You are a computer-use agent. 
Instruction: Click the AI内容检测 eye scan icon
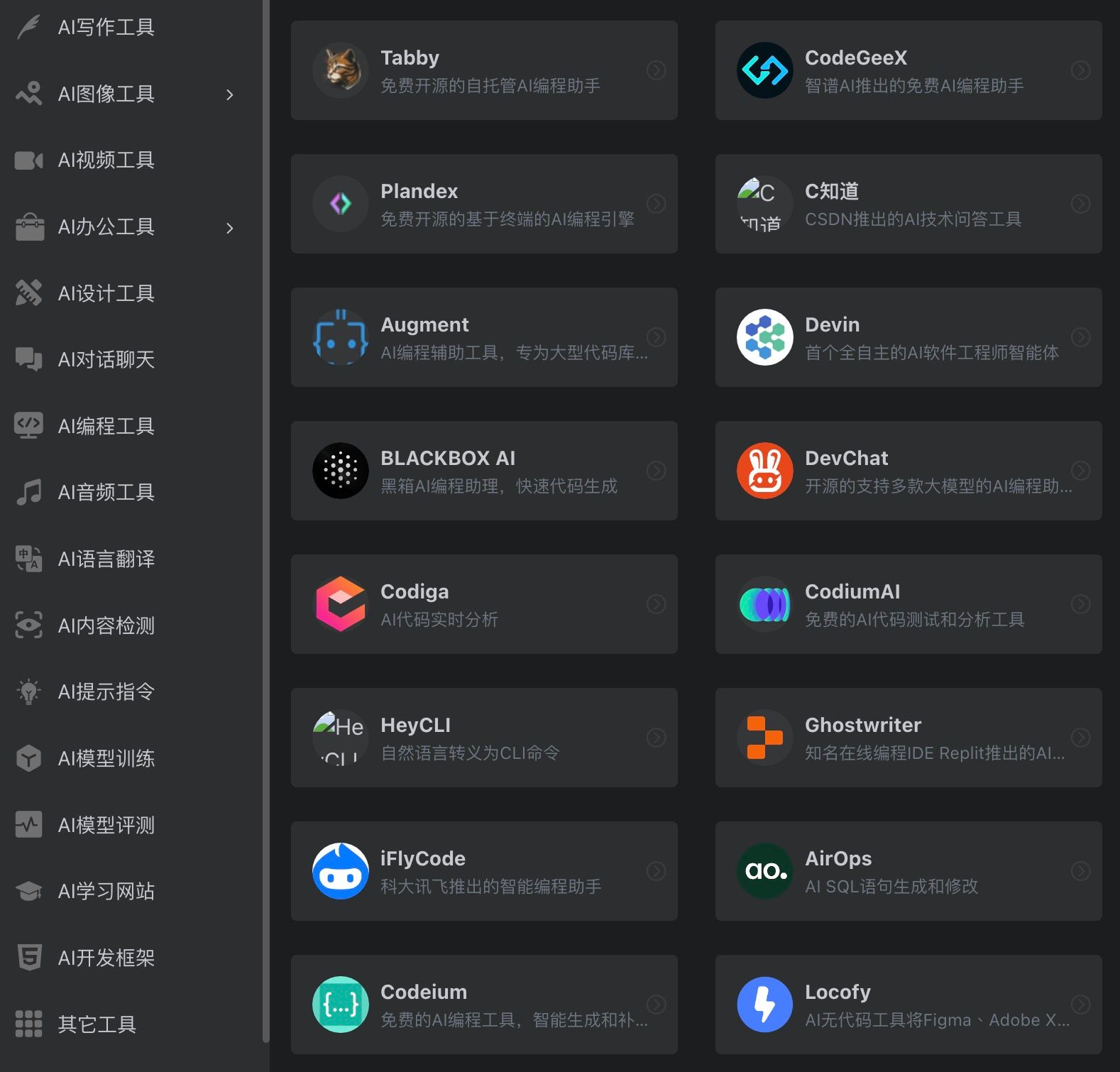pos(28,625)
